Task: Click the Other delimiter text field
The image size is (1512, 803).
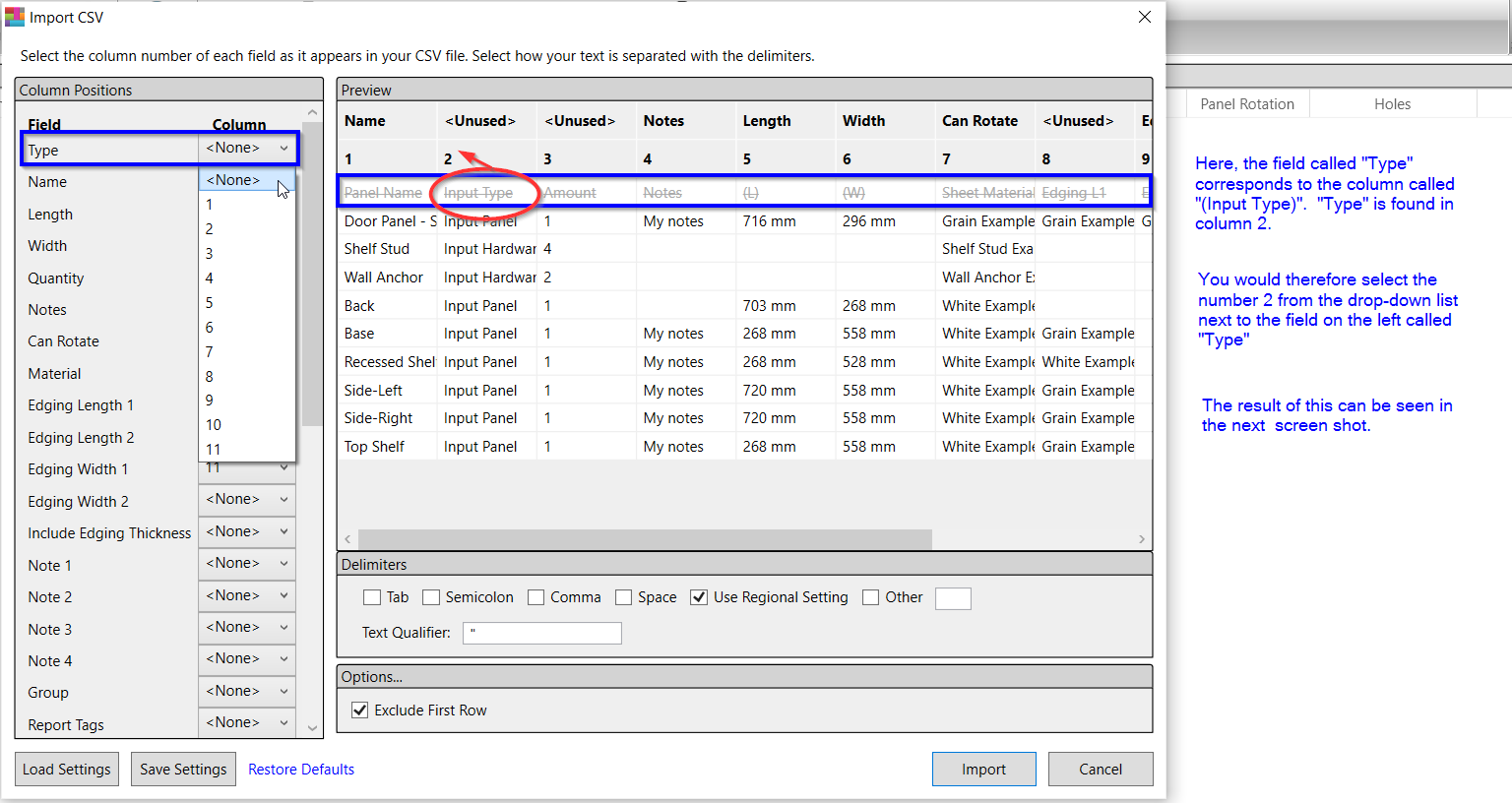Action: click(953, 597)
